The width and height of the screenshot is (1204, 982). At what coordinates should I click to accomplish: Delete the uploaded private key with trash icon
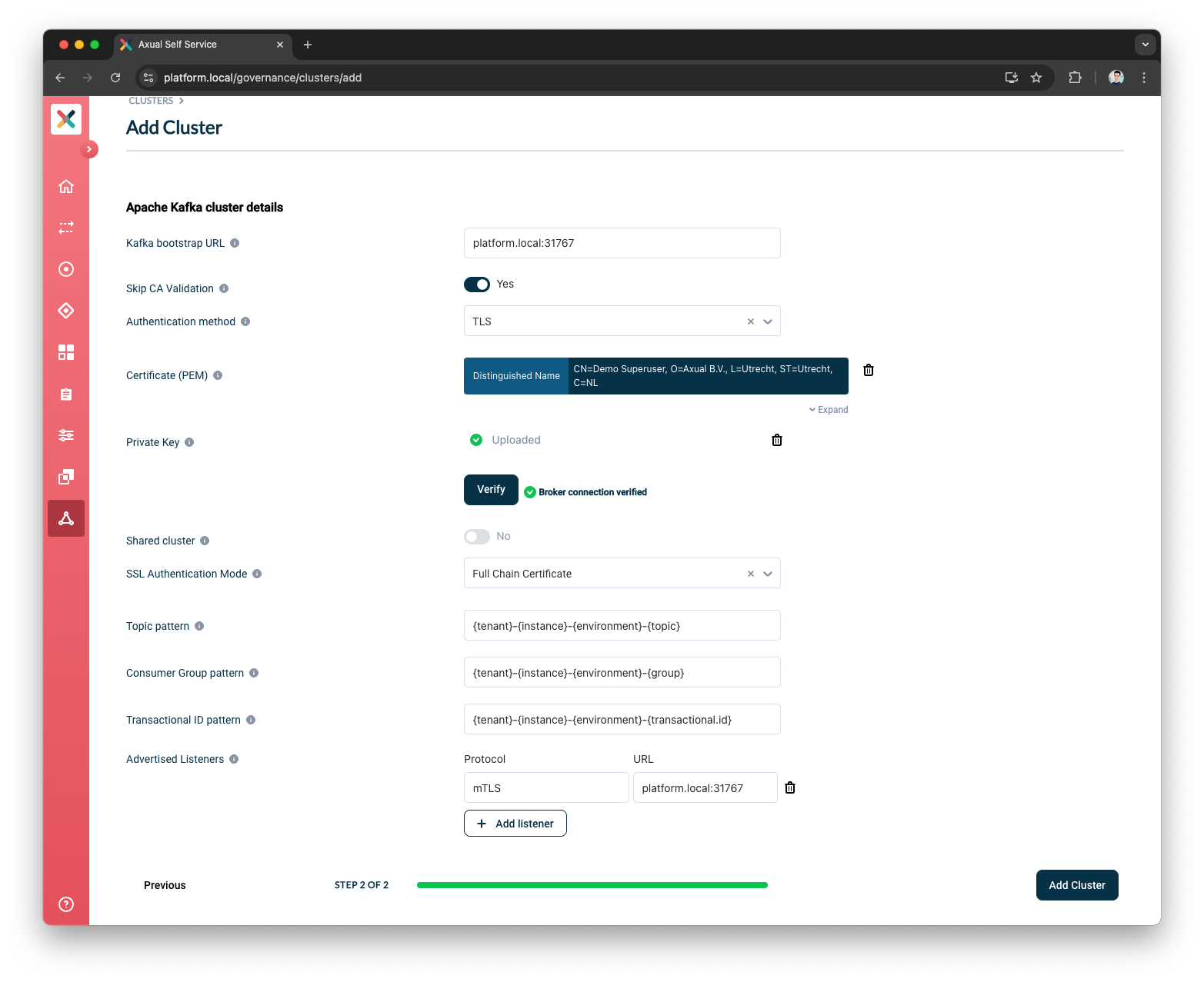point(777,440)
